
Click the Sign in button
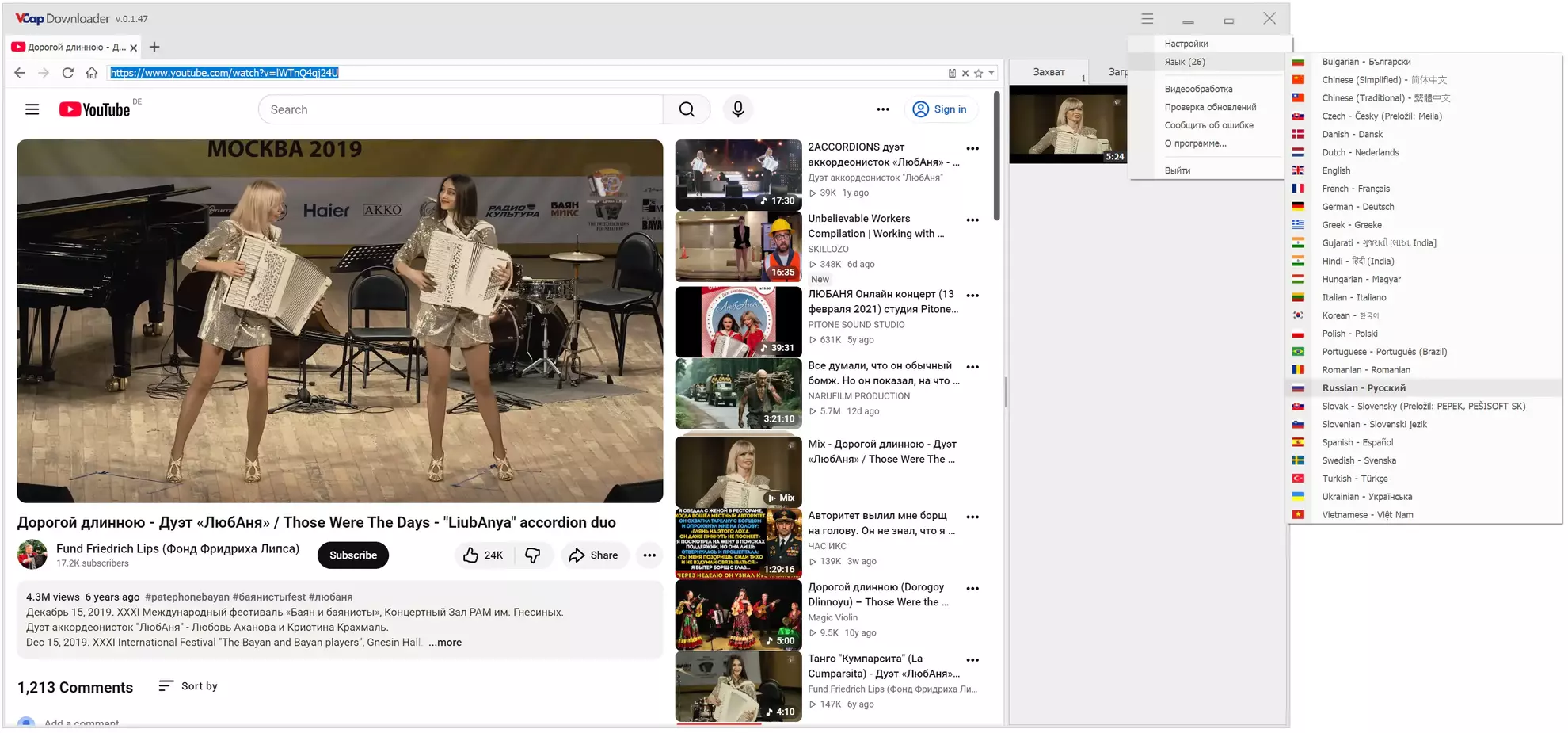(x=940, y=109)
